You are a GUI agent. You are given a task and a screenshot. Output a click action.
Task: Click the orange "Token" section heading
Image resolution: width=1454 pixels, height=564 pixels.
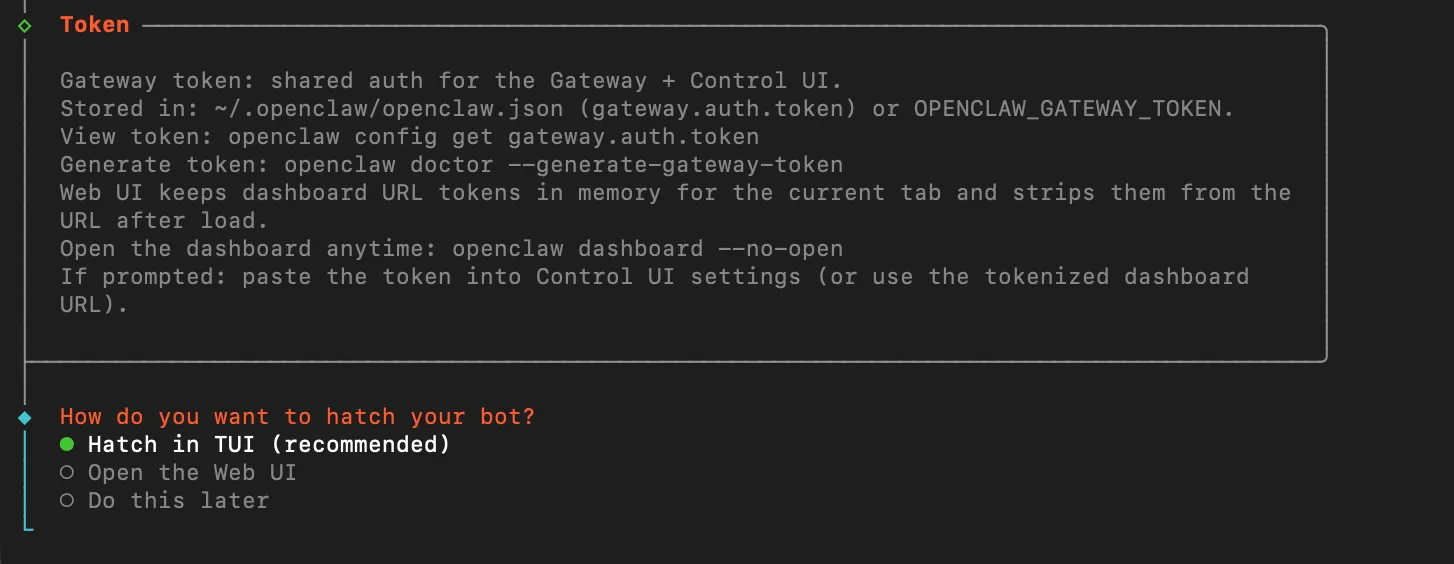(x=95, y=25)
